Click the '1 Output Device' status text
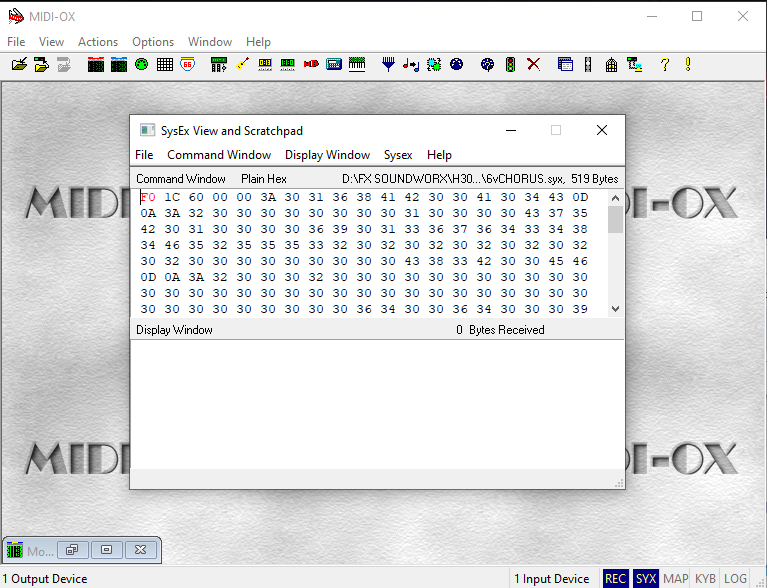 45,579
